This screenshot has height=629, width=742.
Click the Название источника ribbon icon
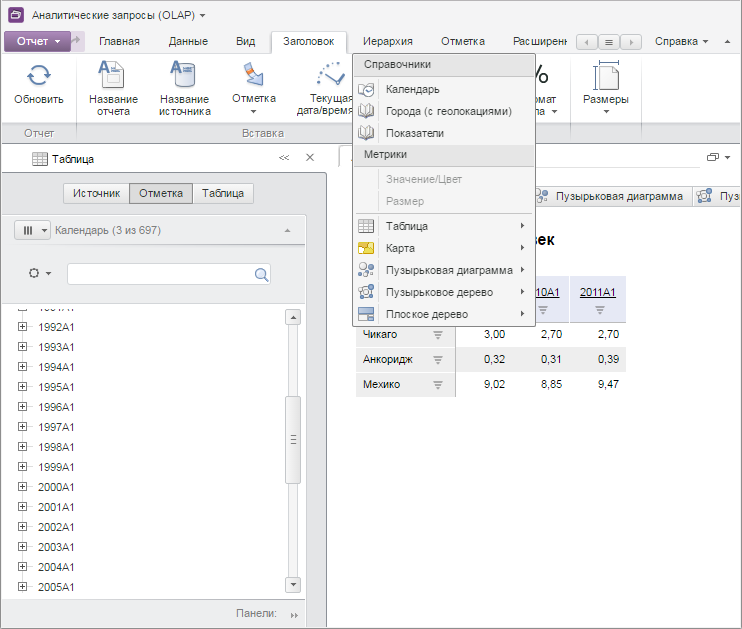point(184,75)
